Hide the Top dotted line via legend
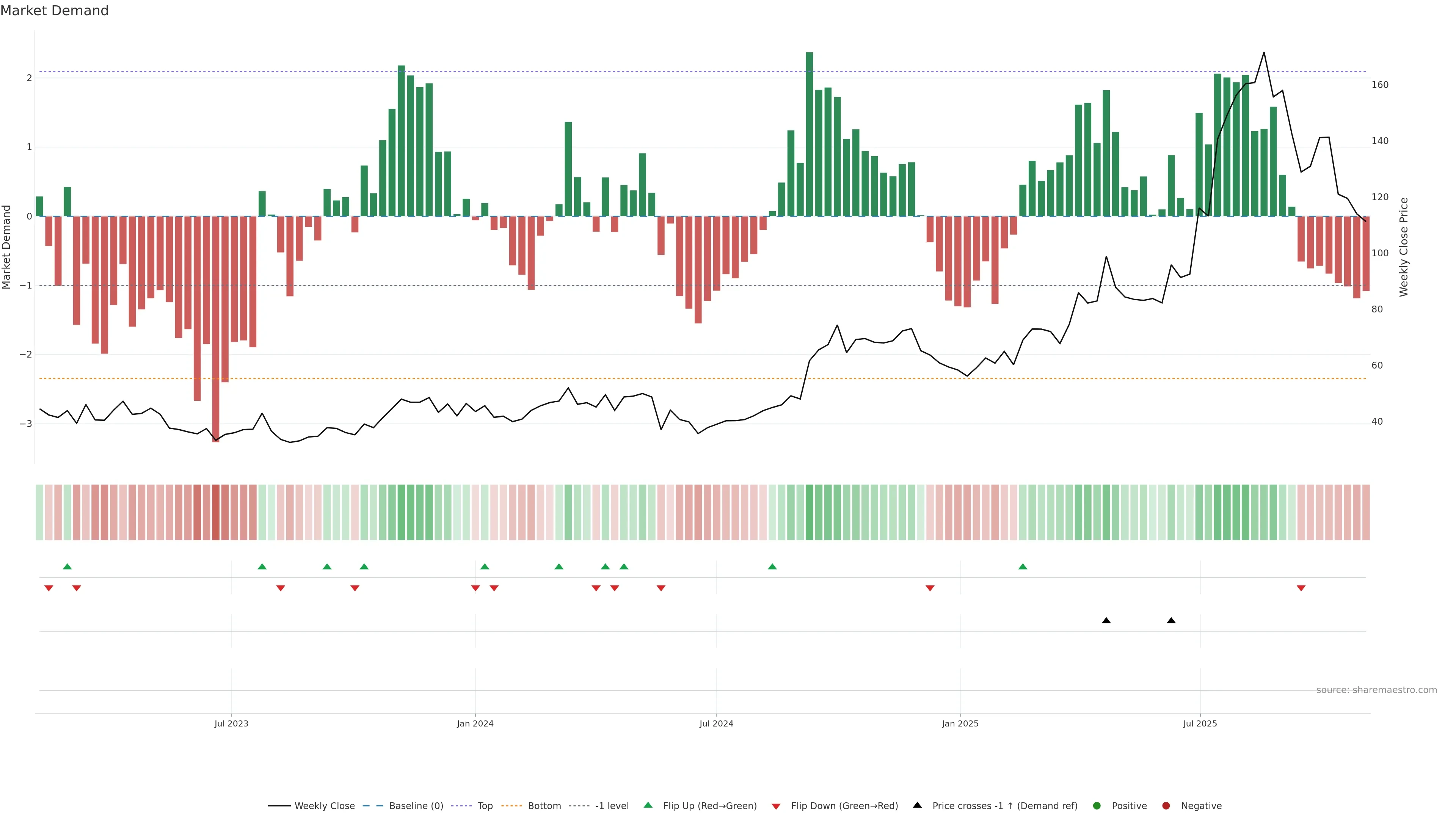The height and width of the screenshot is (819, 1456). pos(485,806)
